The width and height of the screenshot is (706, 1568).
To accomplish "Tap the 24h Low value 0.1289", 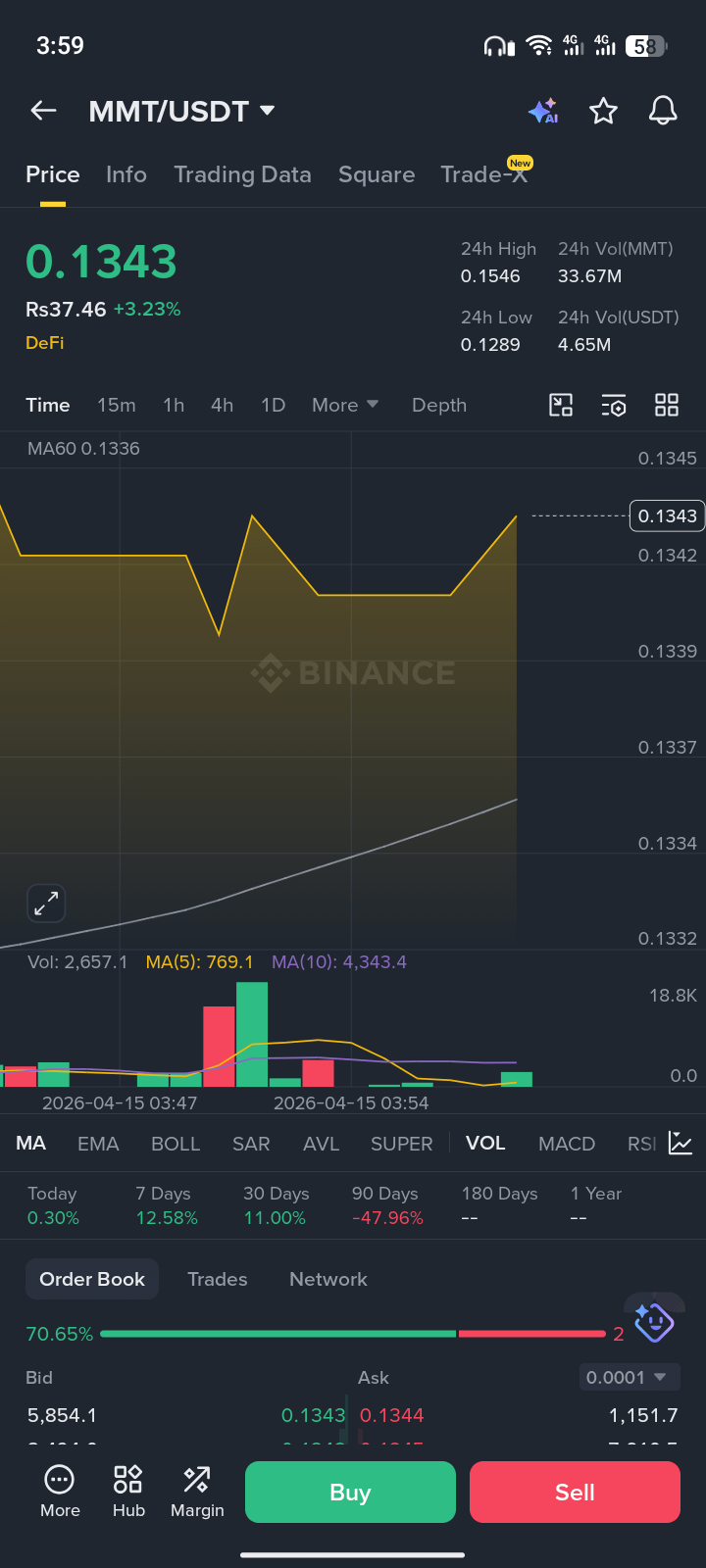I will [x=490, y=345].
